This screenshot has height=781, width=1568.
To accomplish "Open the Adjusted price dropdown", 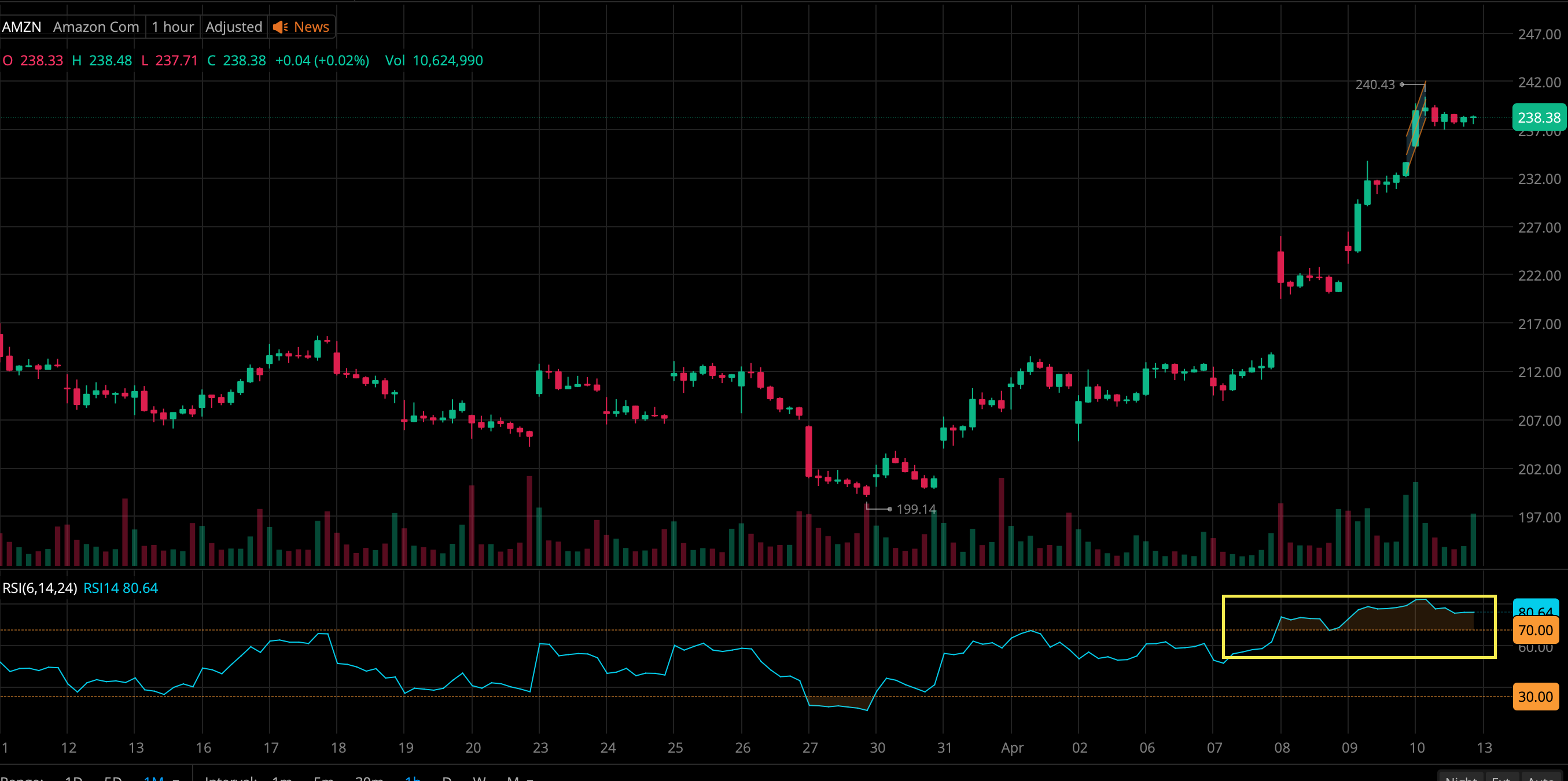I will coord(234,27).
